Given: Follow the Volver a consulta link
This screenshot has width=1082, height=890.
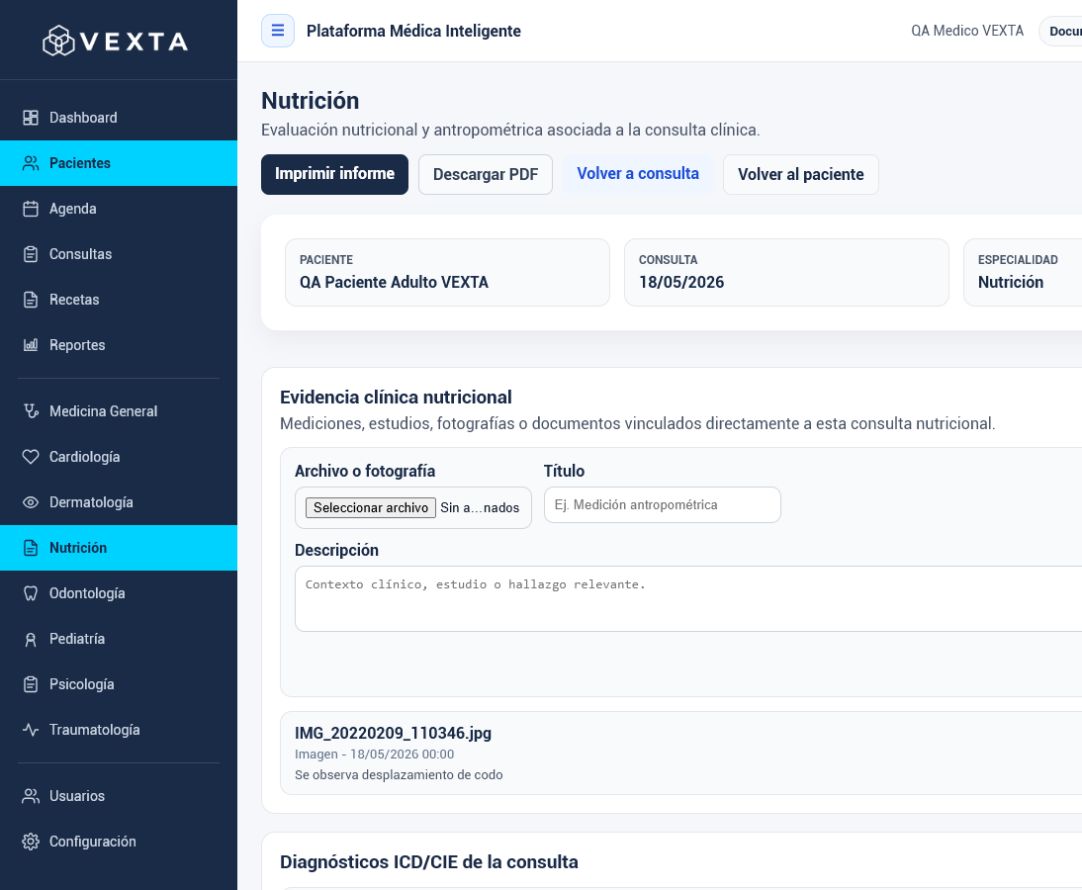Looking at the screenshot, I should [x=638, y=174].
